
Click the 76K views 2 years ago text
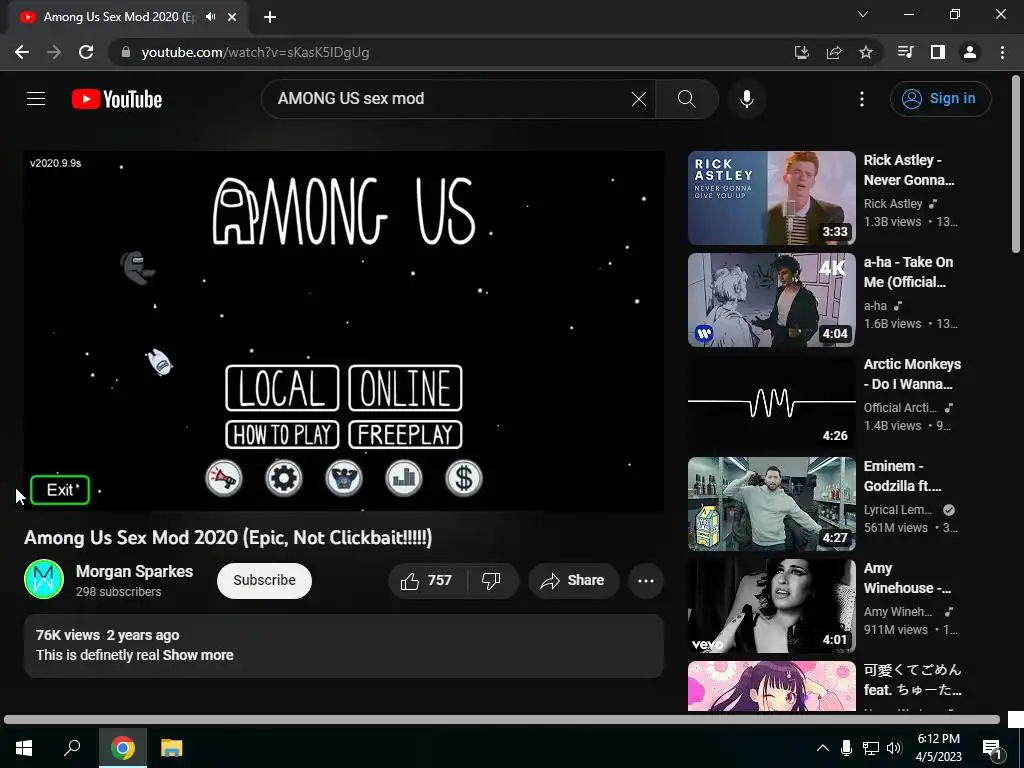(108, 635)
